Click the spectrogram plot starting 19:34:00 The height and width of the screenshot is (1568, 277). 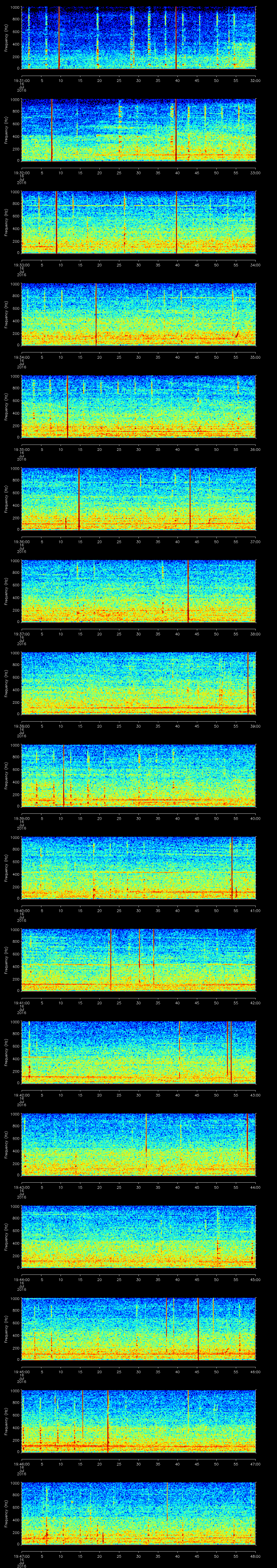139,315
